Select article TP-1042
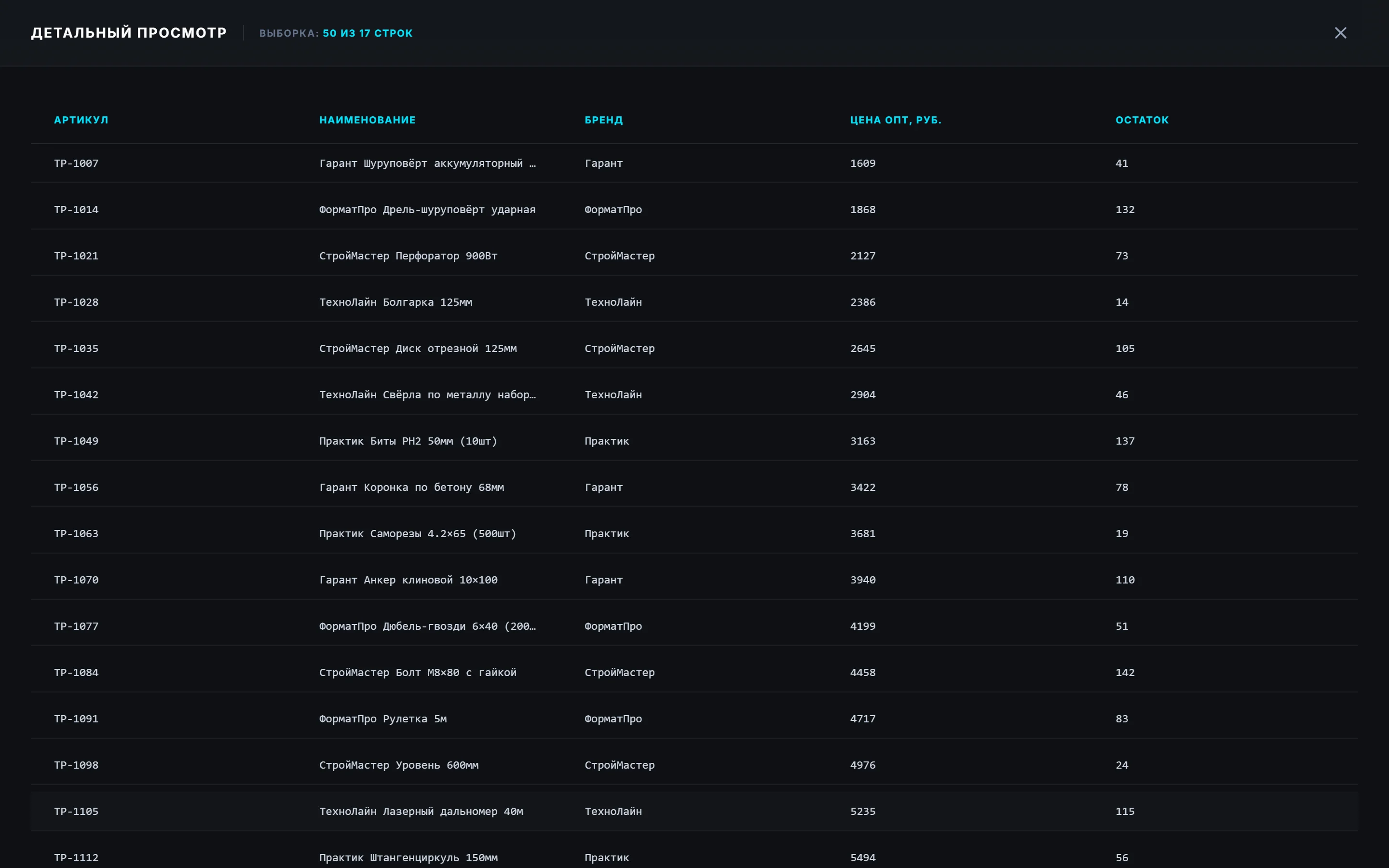The width and height of the screenshot is (1389, 868). (76, 395)
